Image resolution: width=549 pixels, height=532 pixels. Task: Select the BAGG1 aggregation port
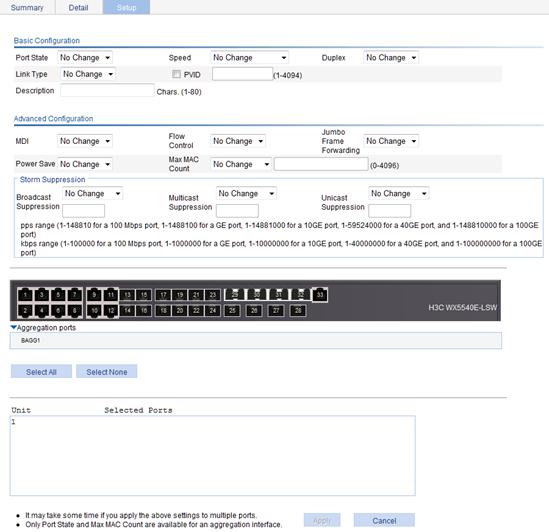point(30,340)
